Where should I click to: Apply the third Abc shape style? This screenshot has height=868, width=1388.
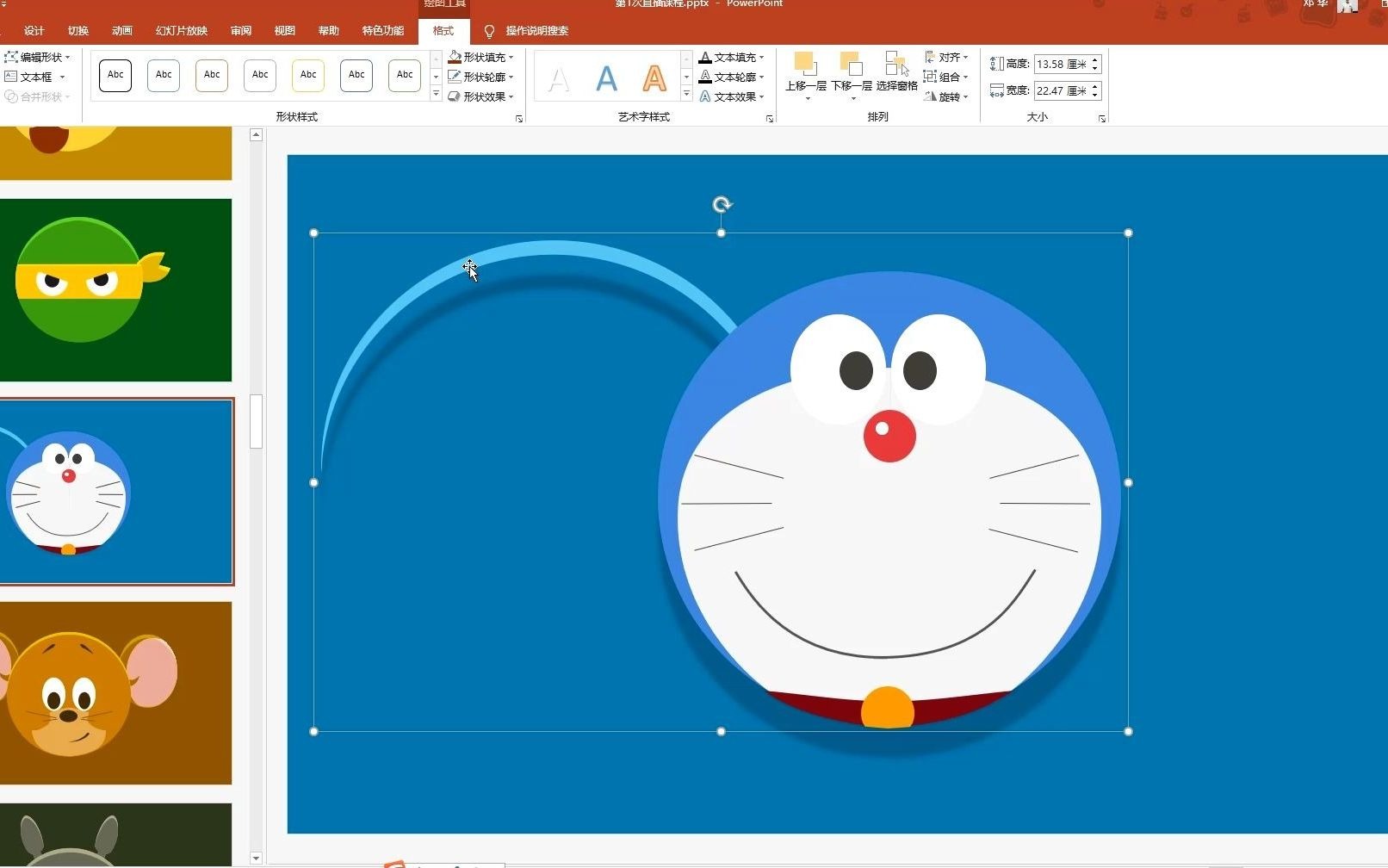click(x=212, y=76)
